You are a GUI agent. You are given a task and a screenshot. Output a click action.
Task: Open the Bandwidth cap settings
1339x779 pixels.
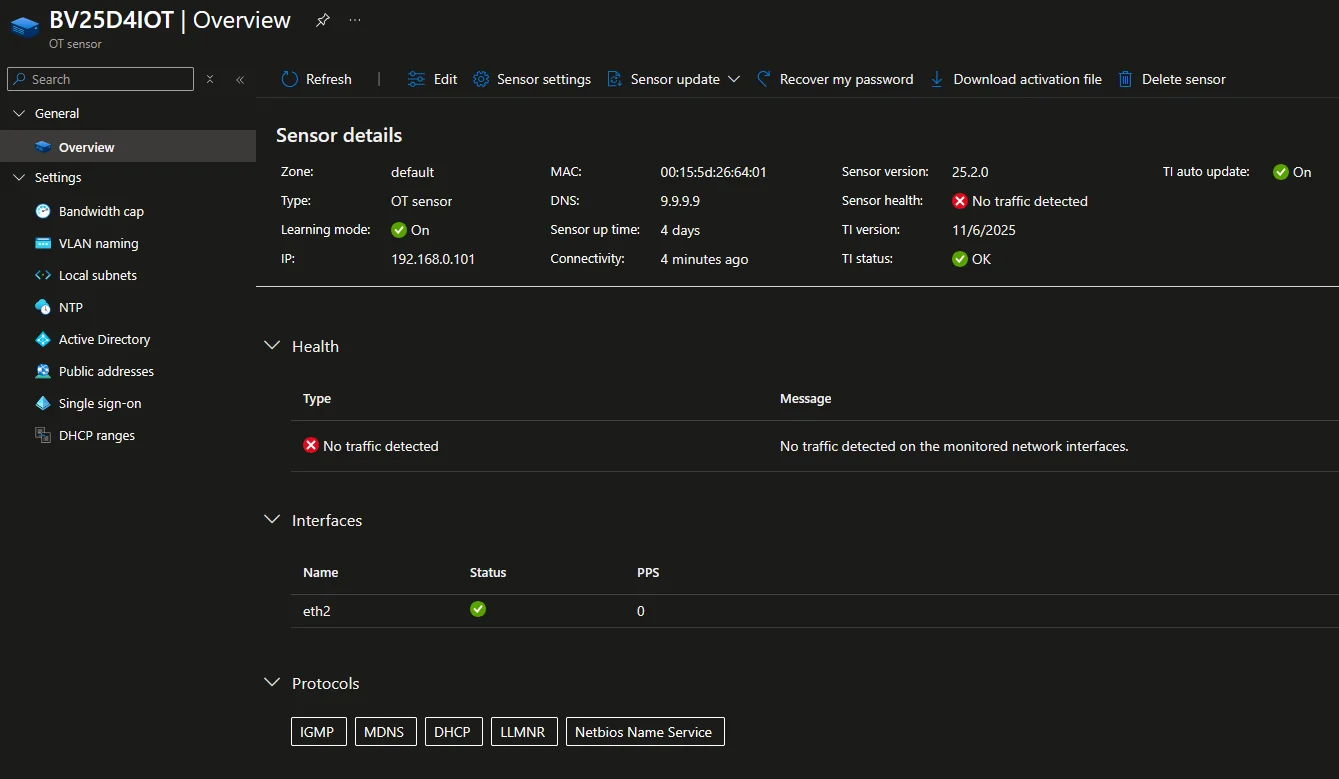point(101,211)
